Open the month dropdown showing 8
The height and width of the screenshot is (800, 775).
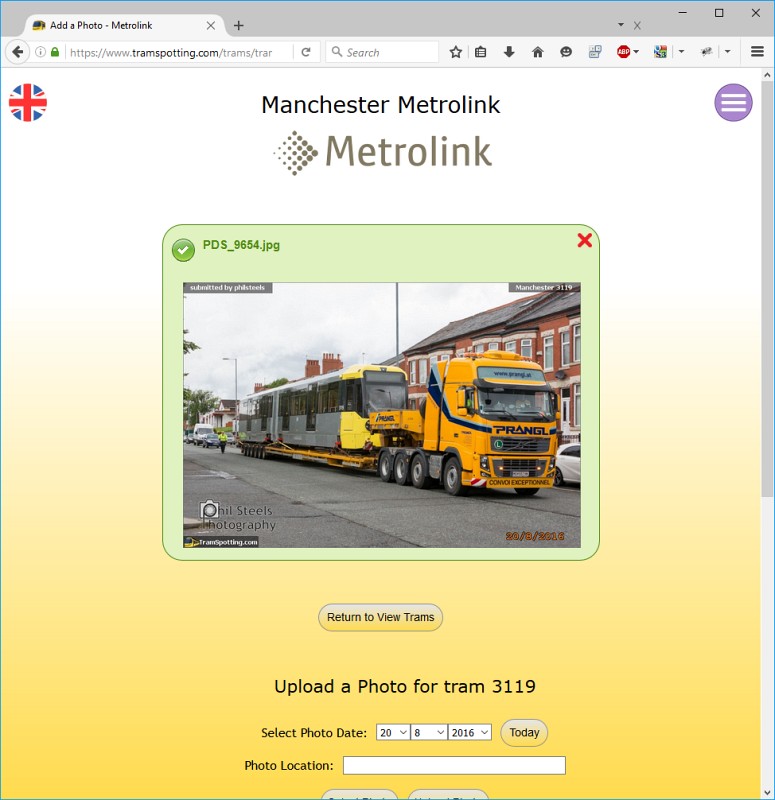pos(429,733)
